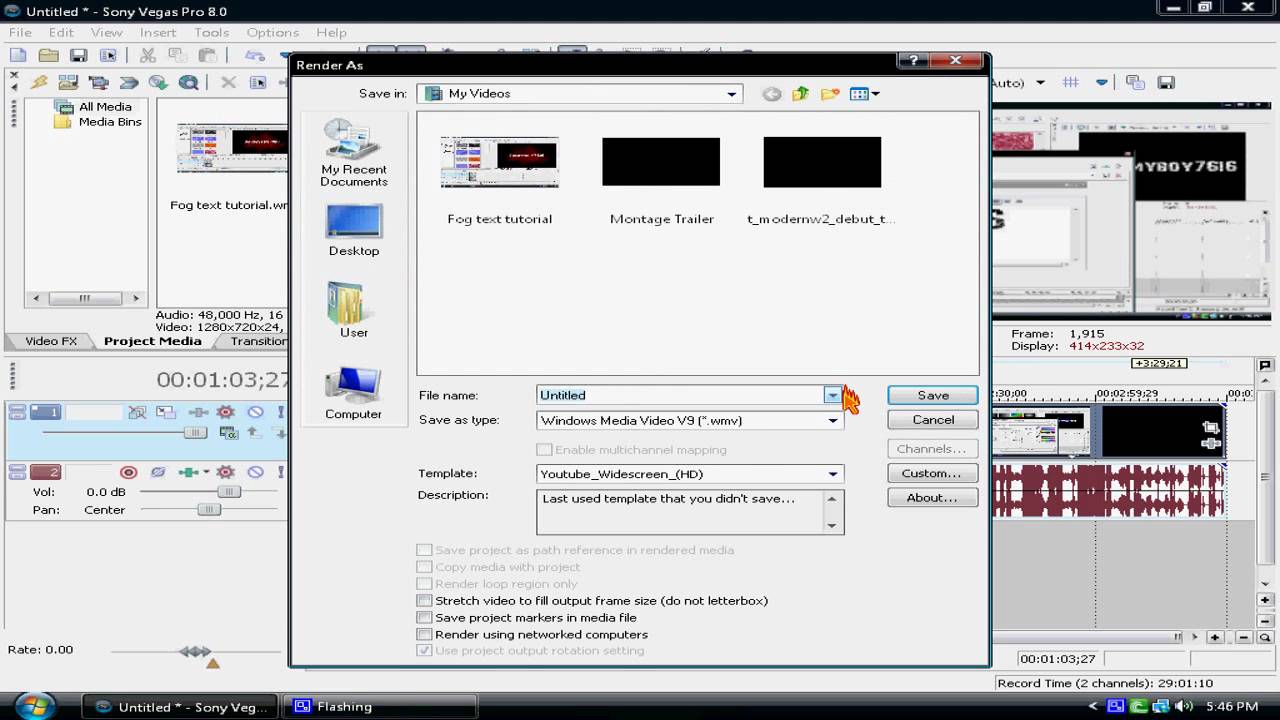The height and width of the screenshot is (720, 1280).
Task: Click the lightning bolt icon in Project Media toolbar
Action: click(x=39, y=83)
